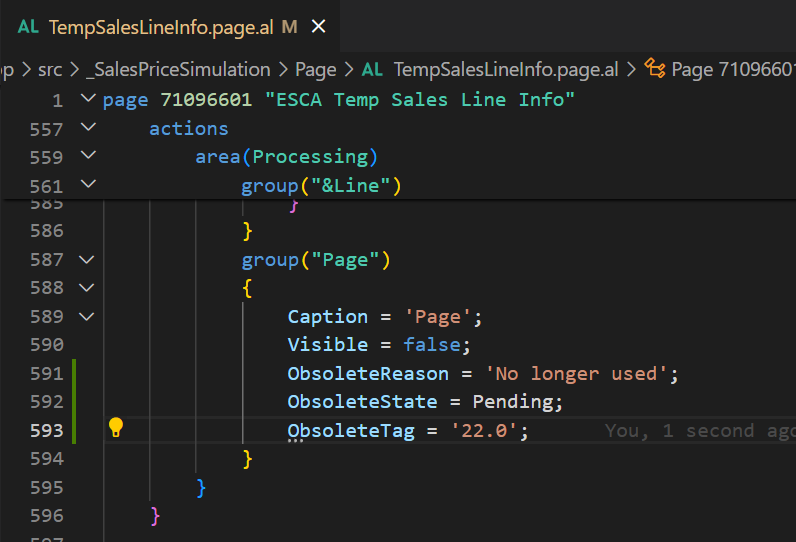Click the Caption property on line 589
The width and height of the screenshot is (796, 542).
328,317
